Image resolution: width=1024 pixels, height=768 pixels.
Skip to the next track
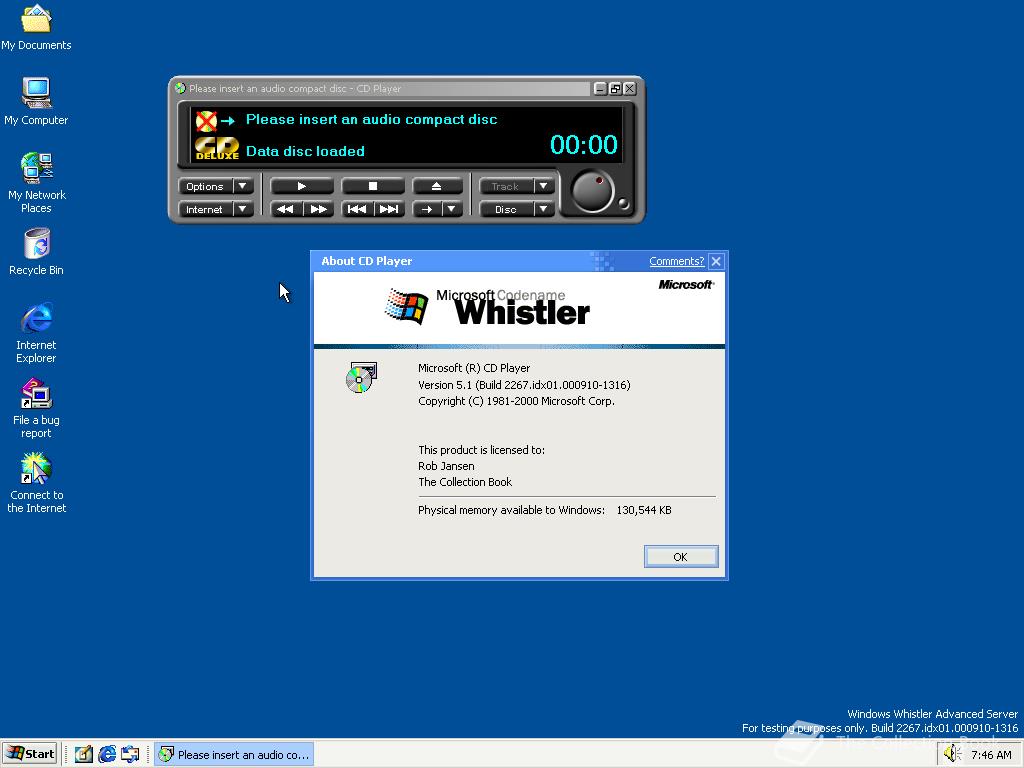click(x=389, y=209)
